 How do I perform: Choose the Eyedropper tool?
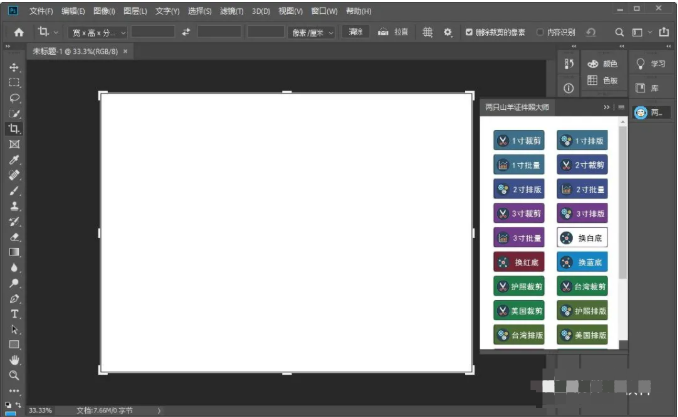14,160
